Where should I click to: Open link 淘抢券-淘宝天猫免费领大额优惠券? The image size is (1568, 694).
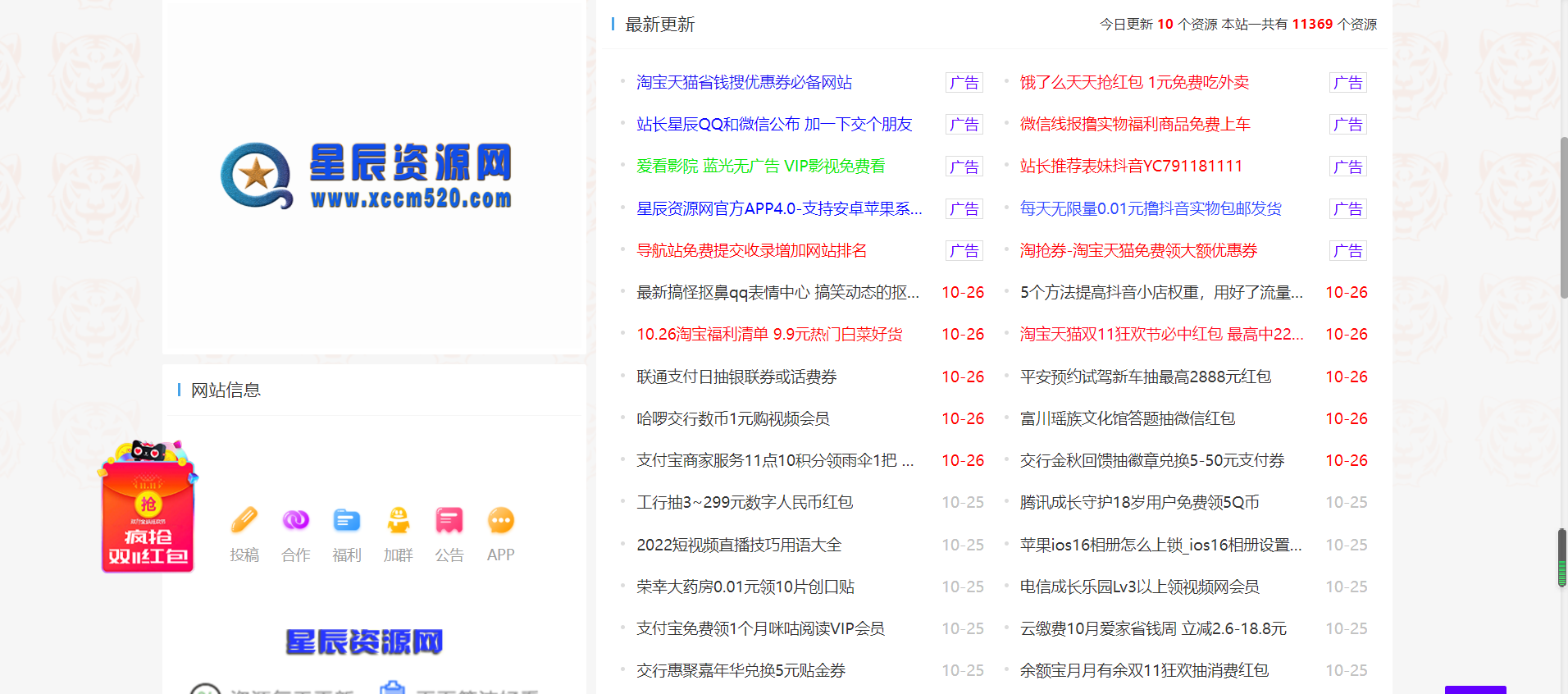[x=1138, y=250]
